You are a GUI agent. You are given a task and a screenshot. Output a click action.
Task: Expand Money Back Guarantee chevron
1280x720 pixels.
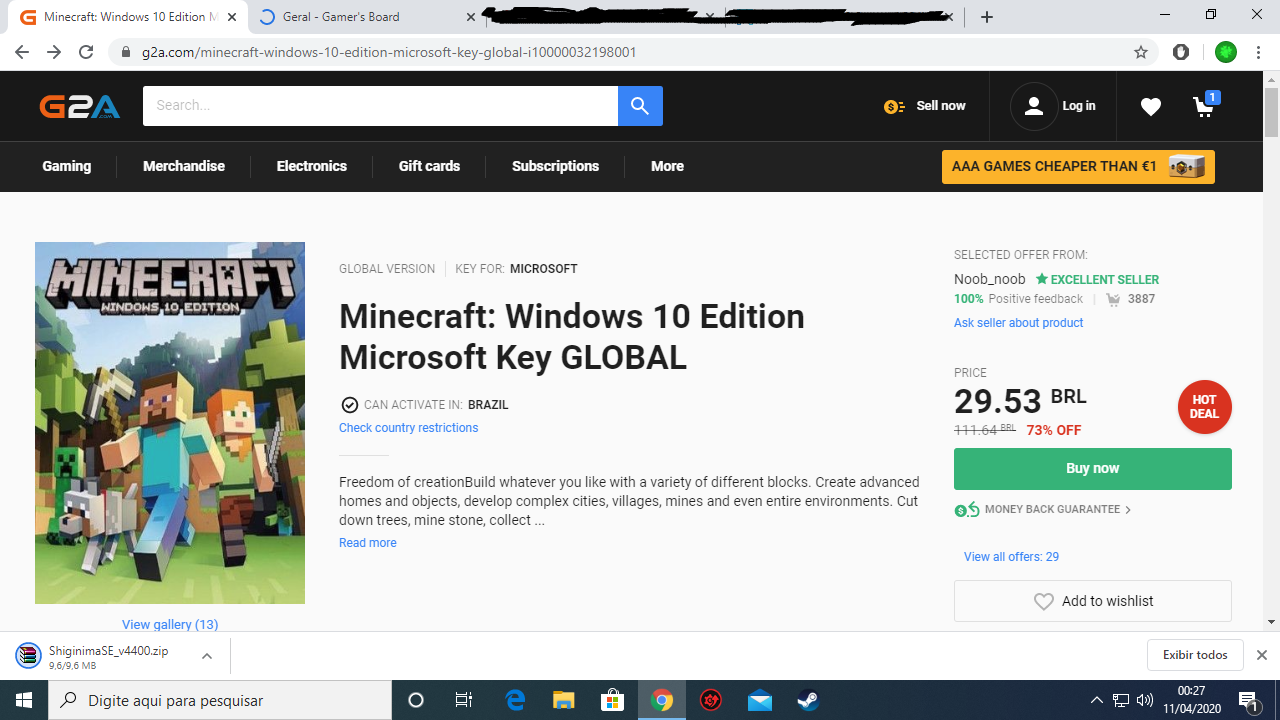(x=1128, y=510)
